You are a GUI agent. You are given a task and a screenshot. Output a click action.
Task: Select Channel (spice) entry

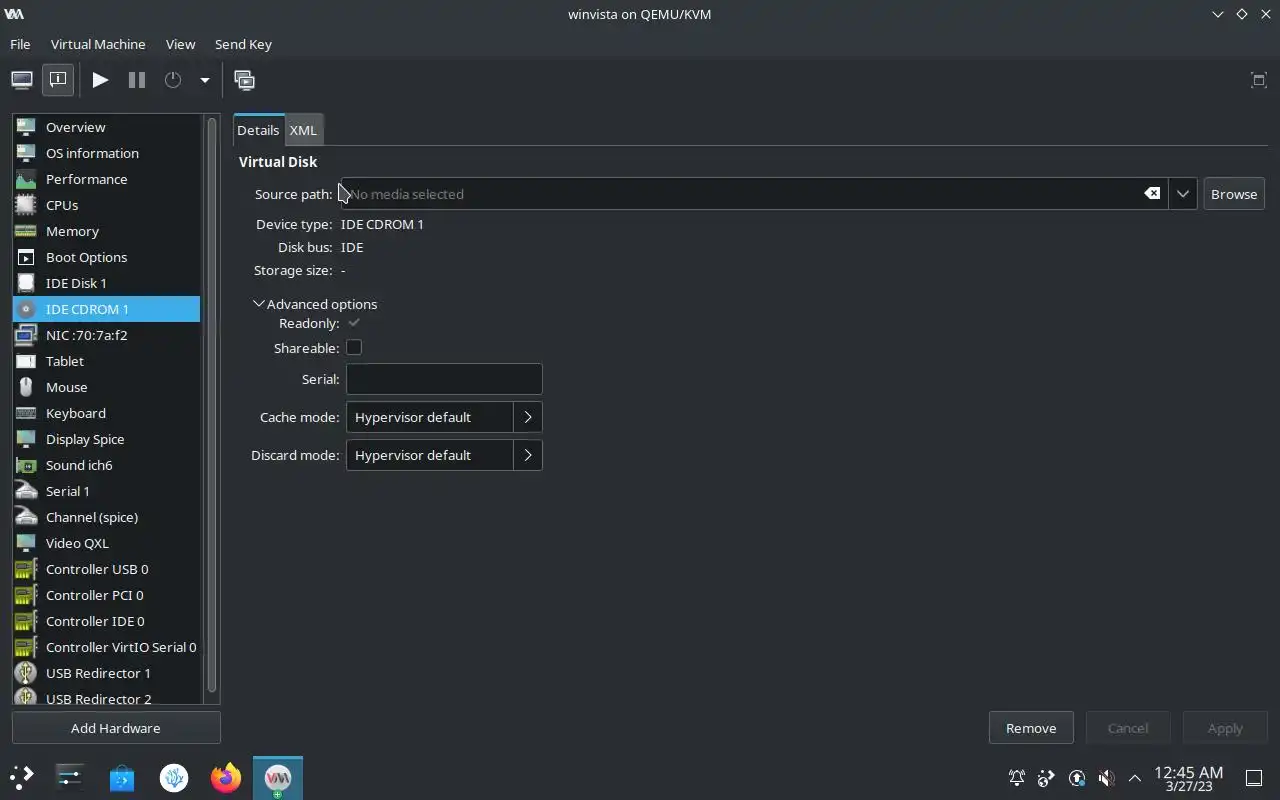click(106, 517)
